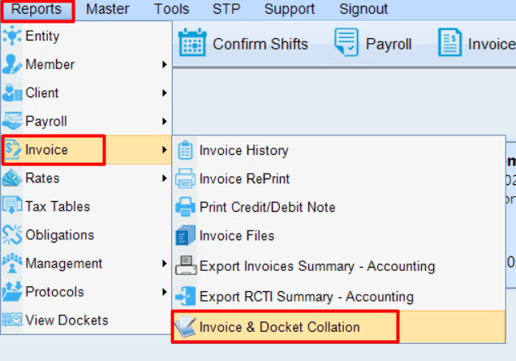Open the Master menu
Screen dimensions: 516x361
tap(107, 9)
